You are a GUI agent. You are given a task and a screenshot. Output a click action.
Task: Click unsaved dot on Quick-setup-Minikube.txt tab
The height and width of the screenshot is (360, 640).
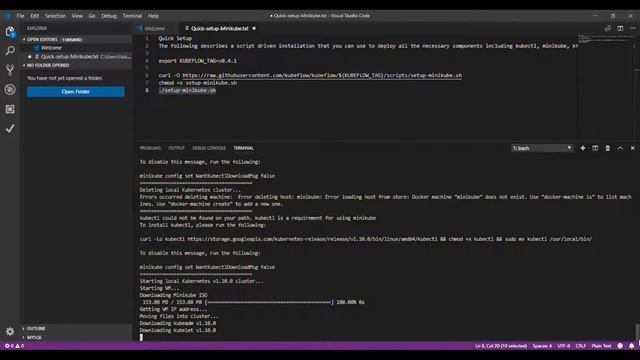coord(254,28)
